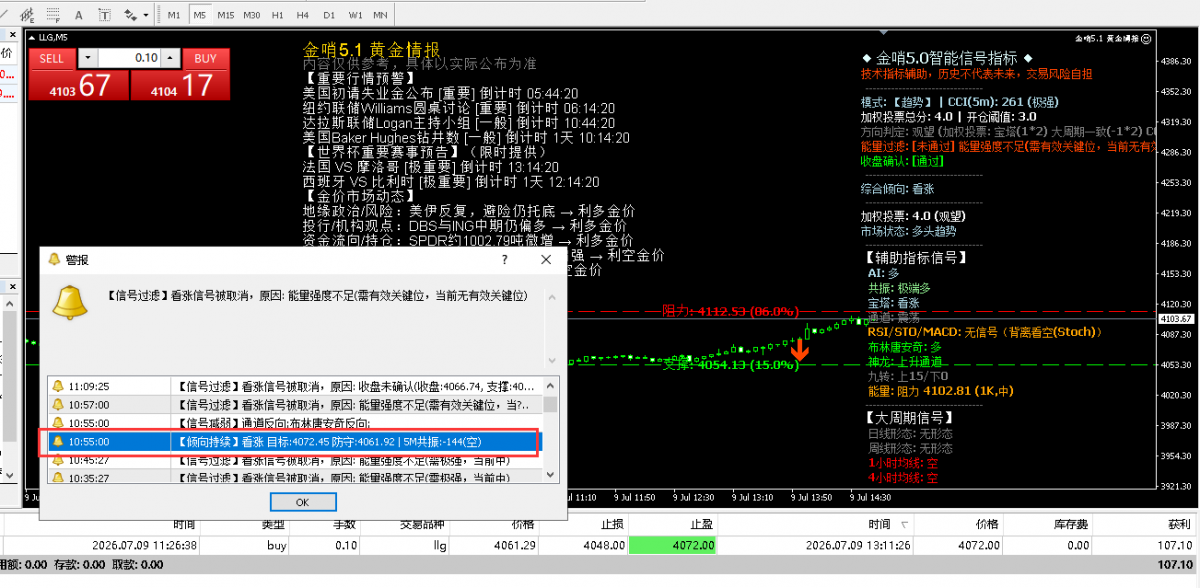Switch chart to W1 timeframe
1200x588 pixels.
355,15
